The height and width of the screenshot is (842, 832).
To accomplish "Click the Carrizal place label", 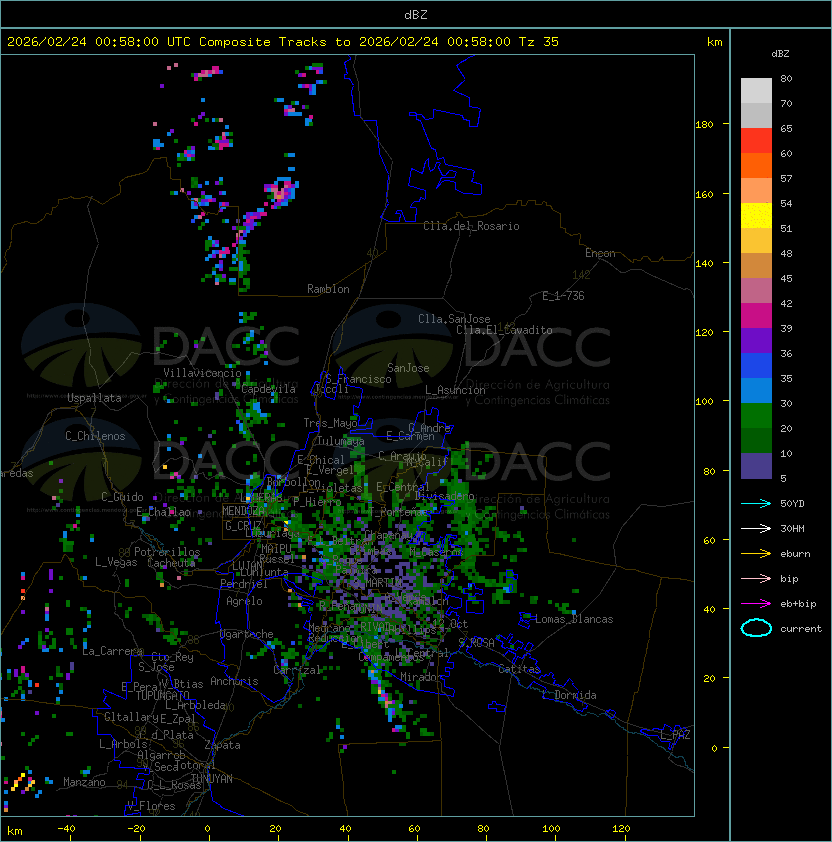I will pos(298,670).
